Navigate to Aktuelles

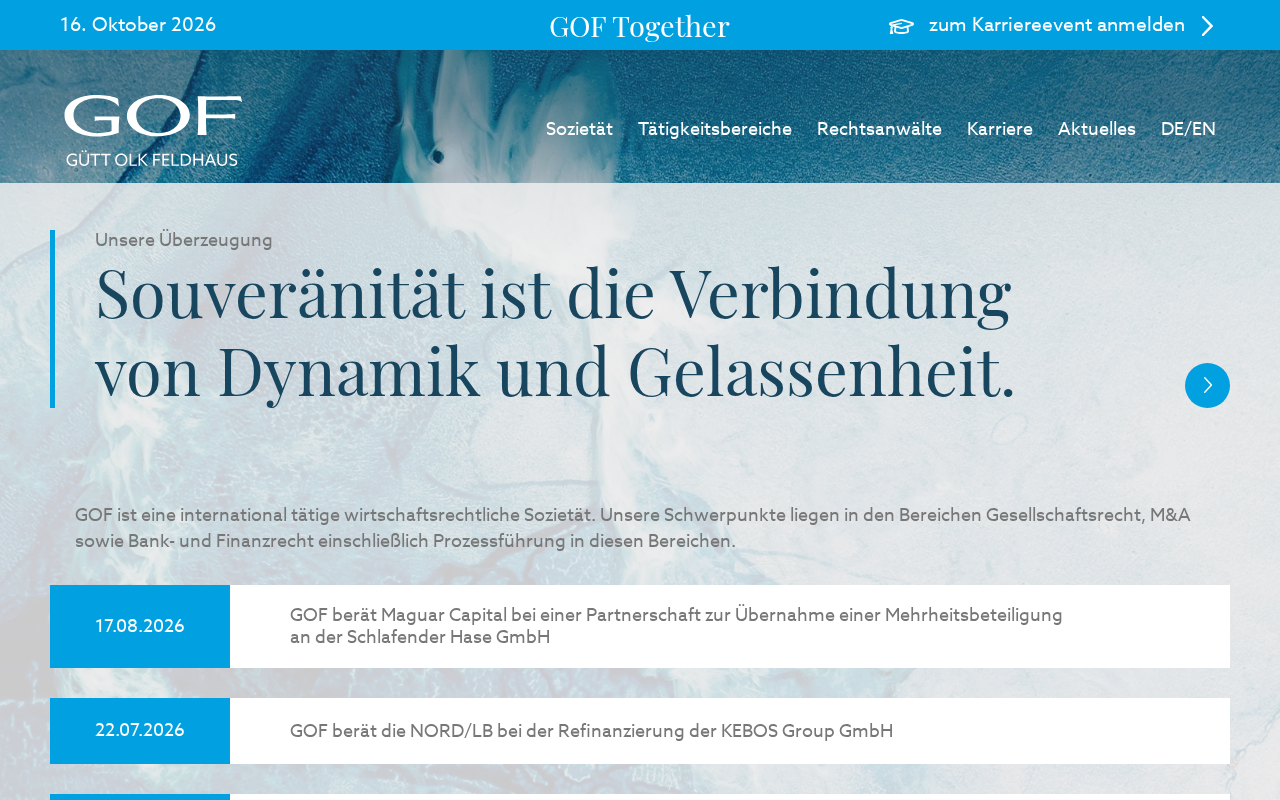[x=1097, y=129]
